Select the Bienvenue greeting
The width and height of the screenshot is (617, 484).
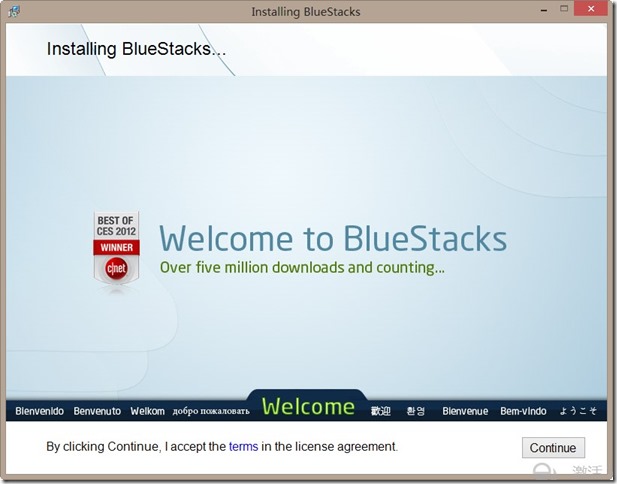click(x=465, y=411)
